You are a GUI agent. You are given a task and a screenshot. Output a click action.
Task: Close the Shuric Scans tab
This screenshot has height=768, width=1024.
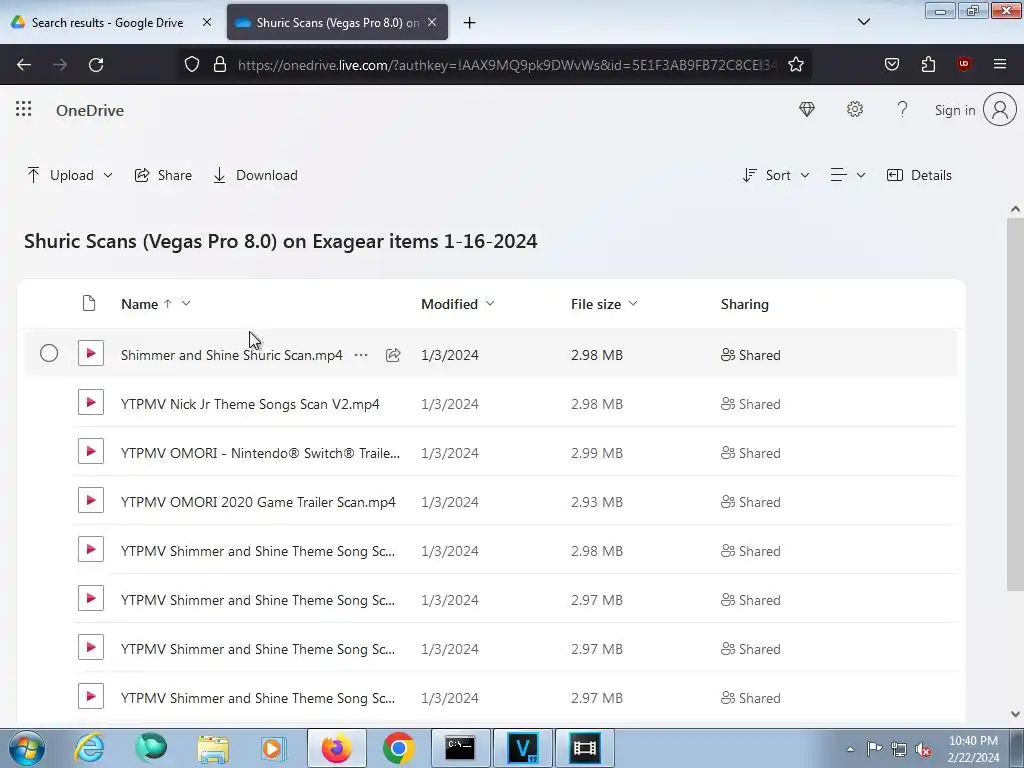coord(432,22)
